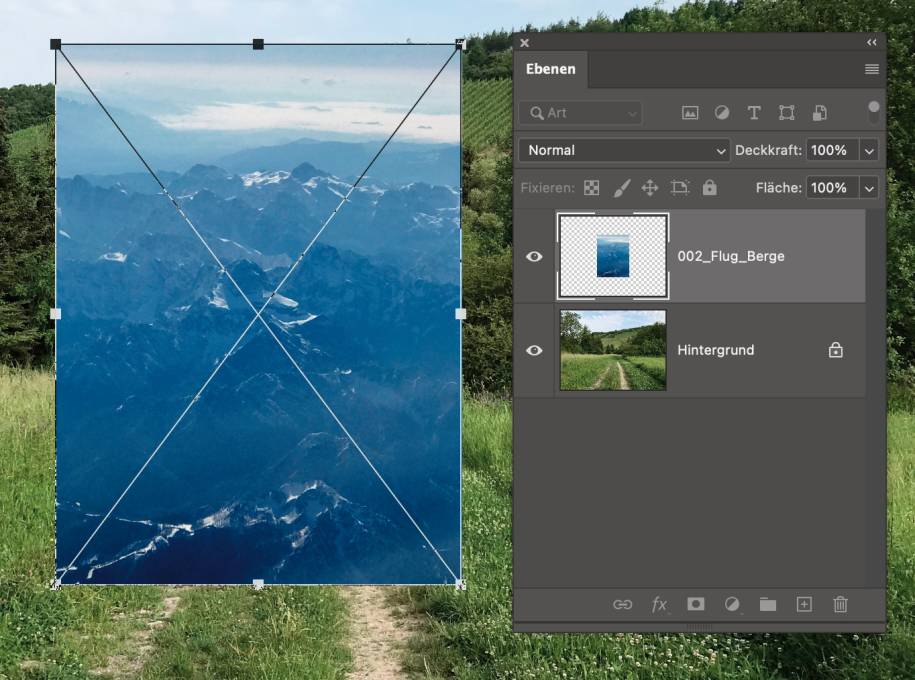This screenshot has height=680, width=915.
Task: Lock position move-arrows icon
Action: click(x=649, y=187)
